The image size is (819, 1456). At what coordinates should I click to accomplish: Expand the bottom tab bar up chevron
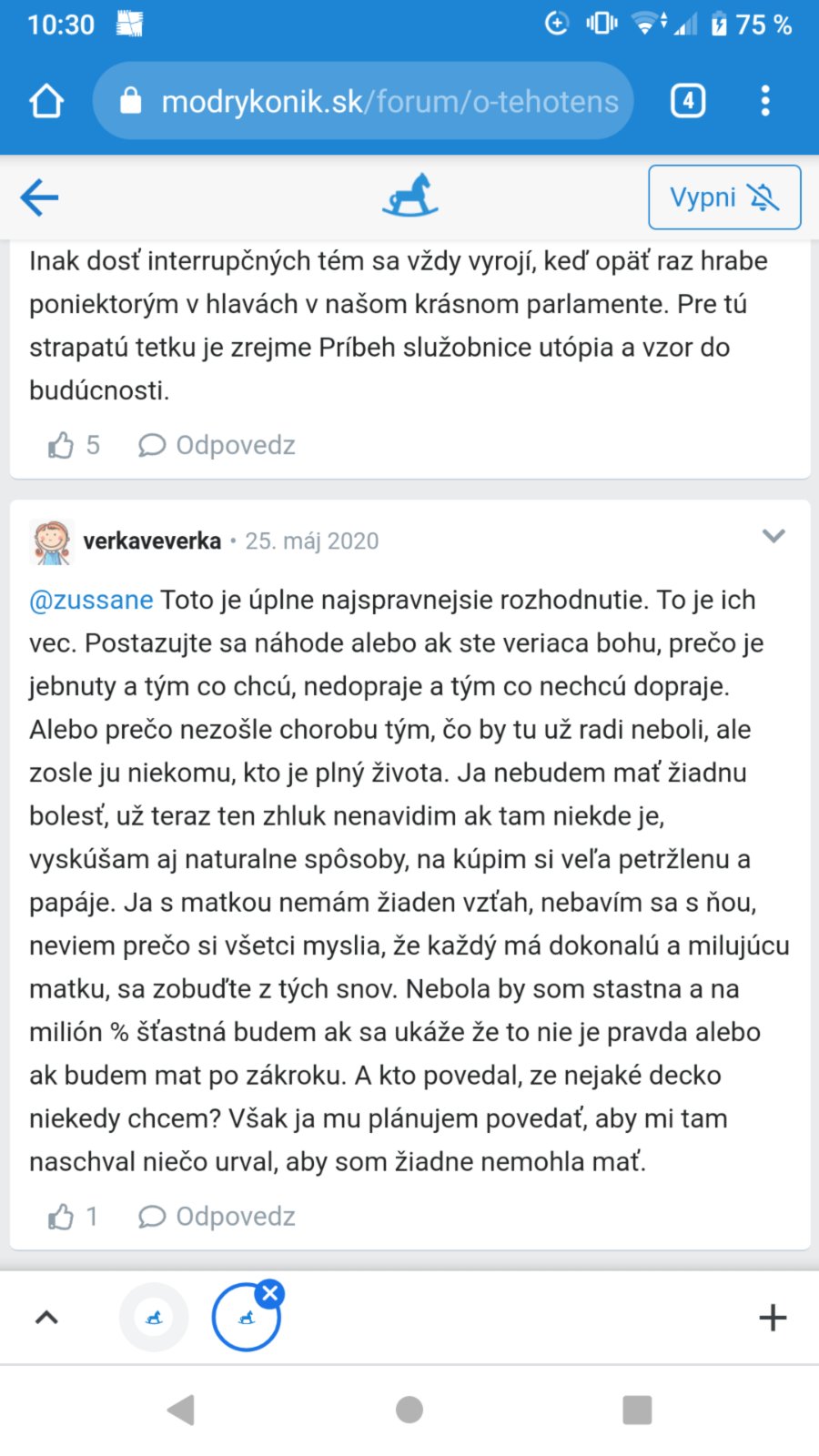click(x=46, y=1317)
